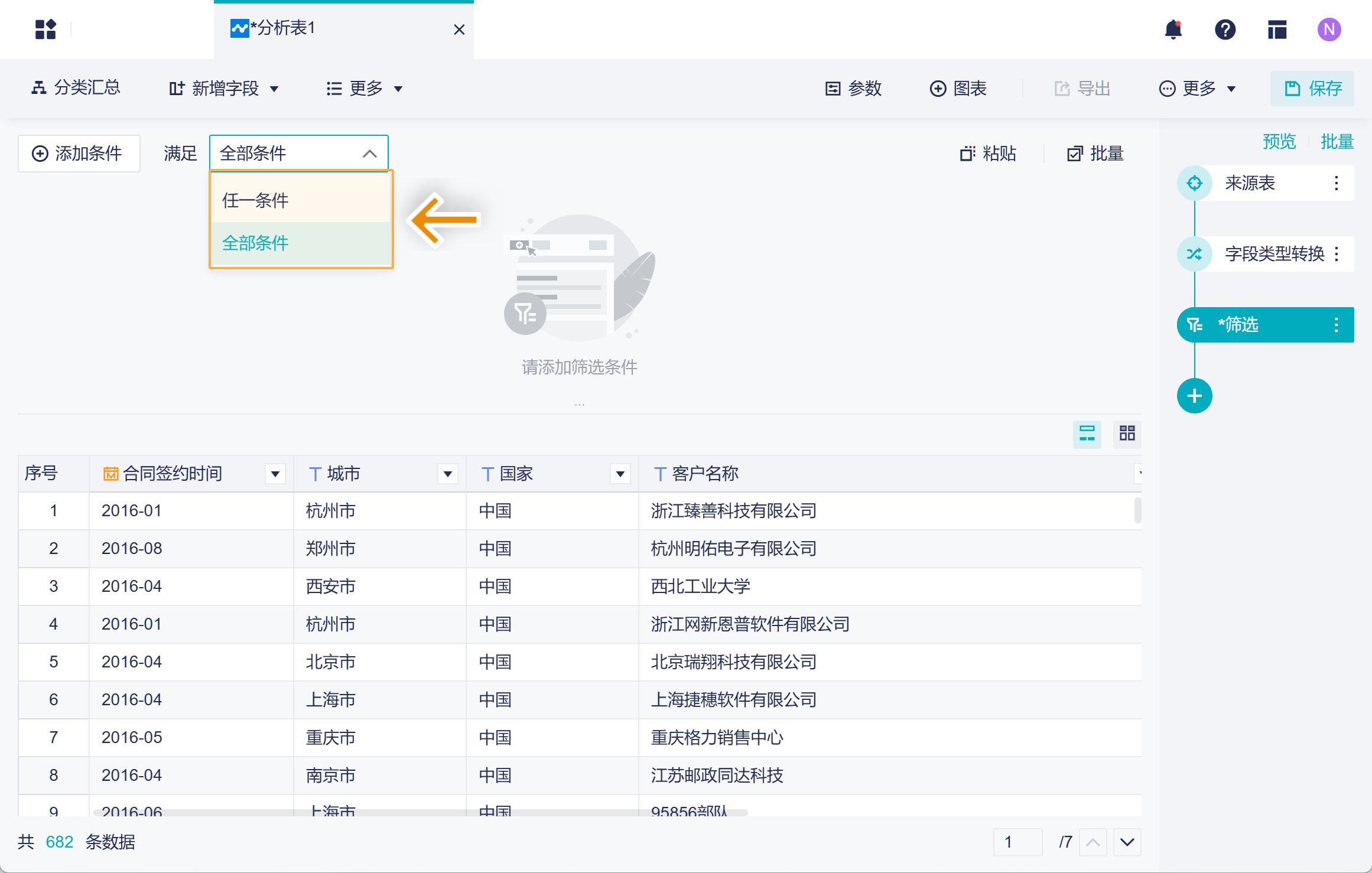Click the user avatar N icon

pos(1329,29)
